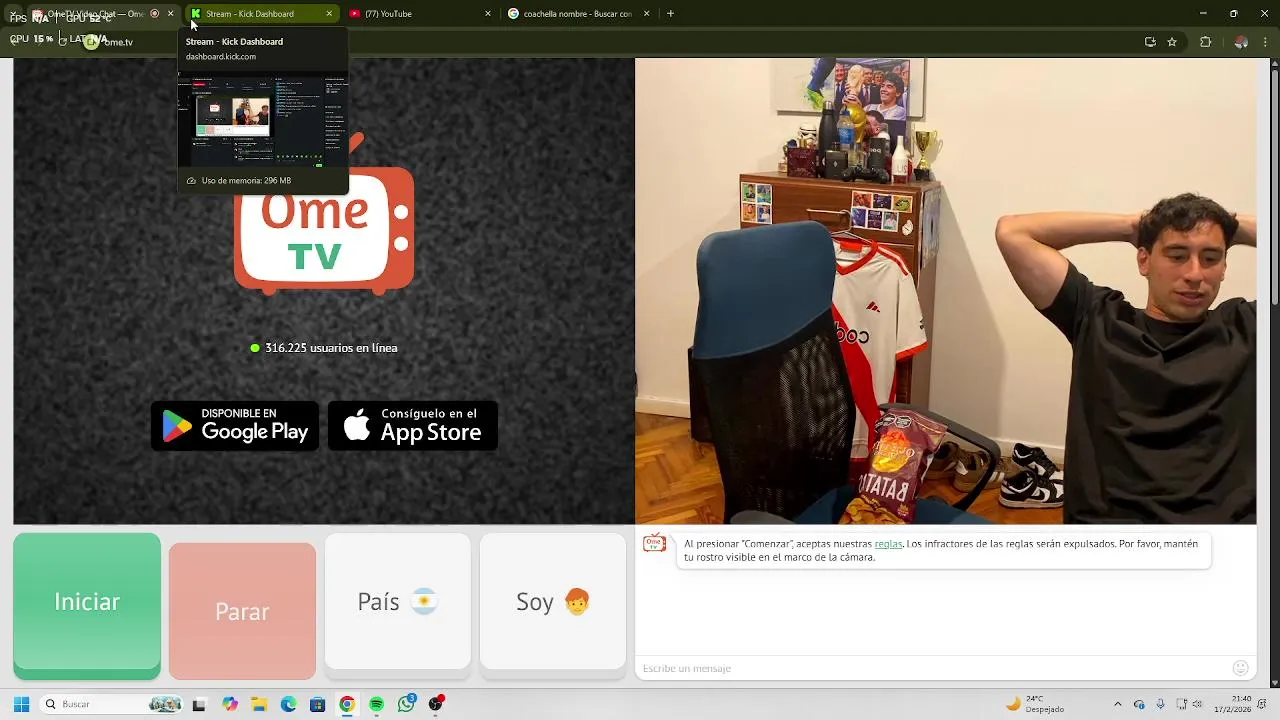Viewport: 1280px width, 720px height.
Task: Bookmark this page with the star icon
Action: pos(1172,42)
